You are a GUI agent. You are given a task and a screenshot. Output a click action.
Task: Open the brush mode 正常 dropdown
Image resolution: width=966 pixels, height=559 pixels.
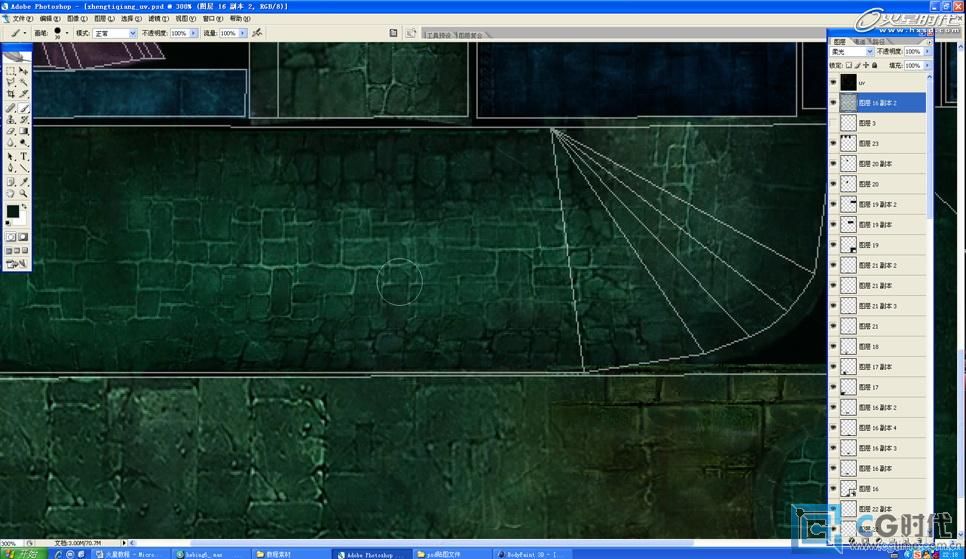[x=115, y=33]
